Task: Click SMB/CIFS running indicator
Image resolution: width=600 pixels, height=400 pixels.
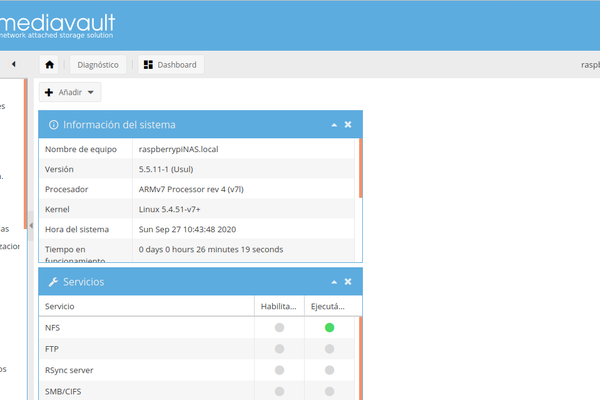Action: coord(329,392)
